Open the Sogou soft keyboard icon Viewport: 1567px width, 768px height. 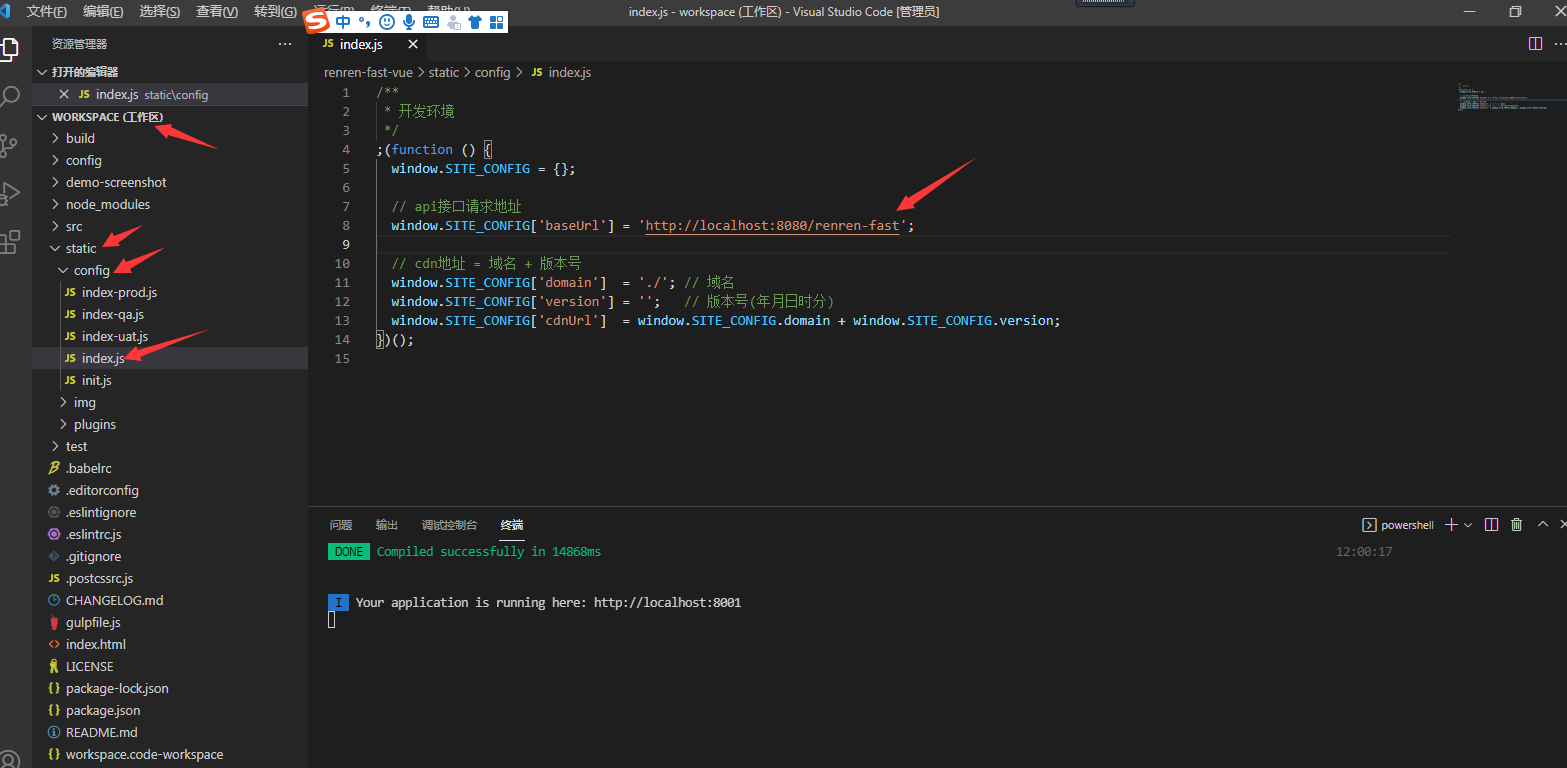pyautogui.click(x=431, y=21)
